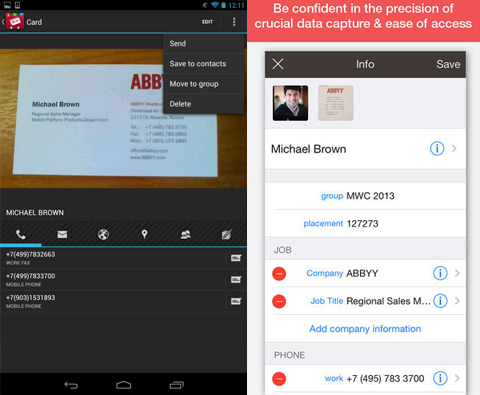Switch to the email envelope tab
Image resolution: width=480 pixels, height=395 pixels.
point(62,235)
